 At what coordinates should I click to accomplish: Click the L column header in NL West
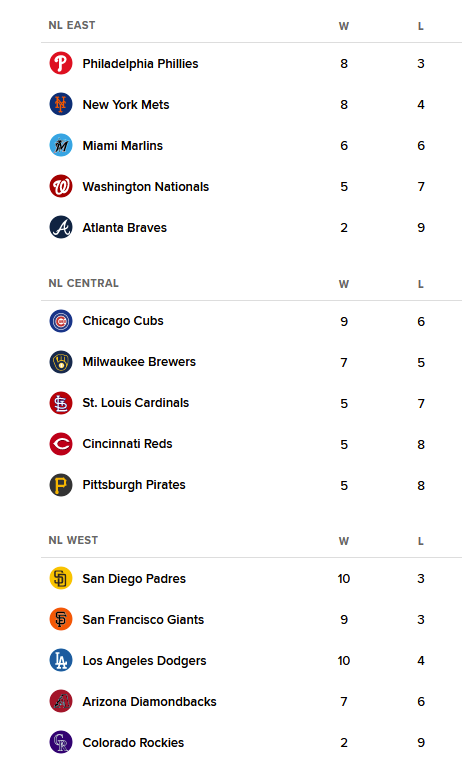(x=420, y=541)
